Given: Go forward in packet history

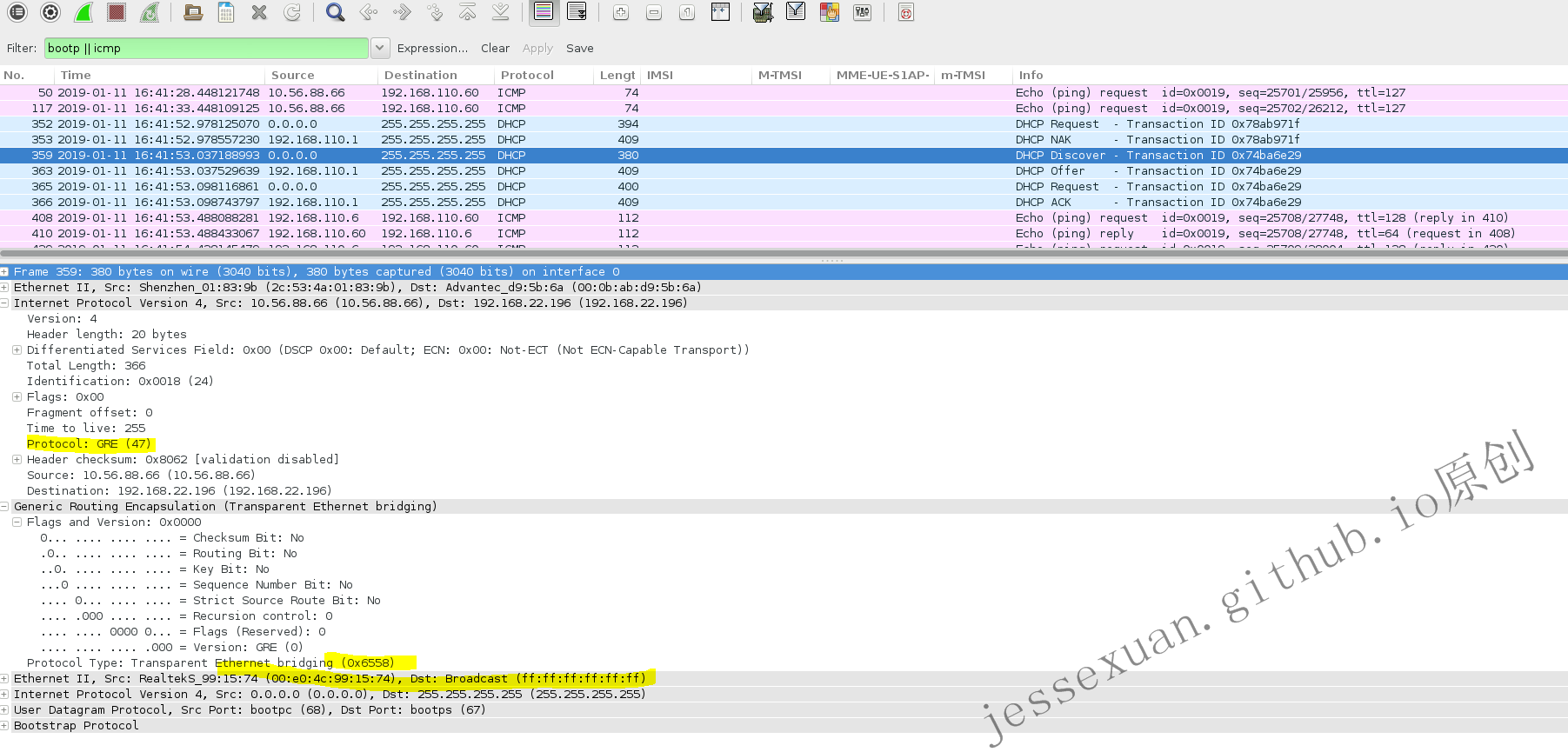Looking at the screenshot, I should [402, 12].
